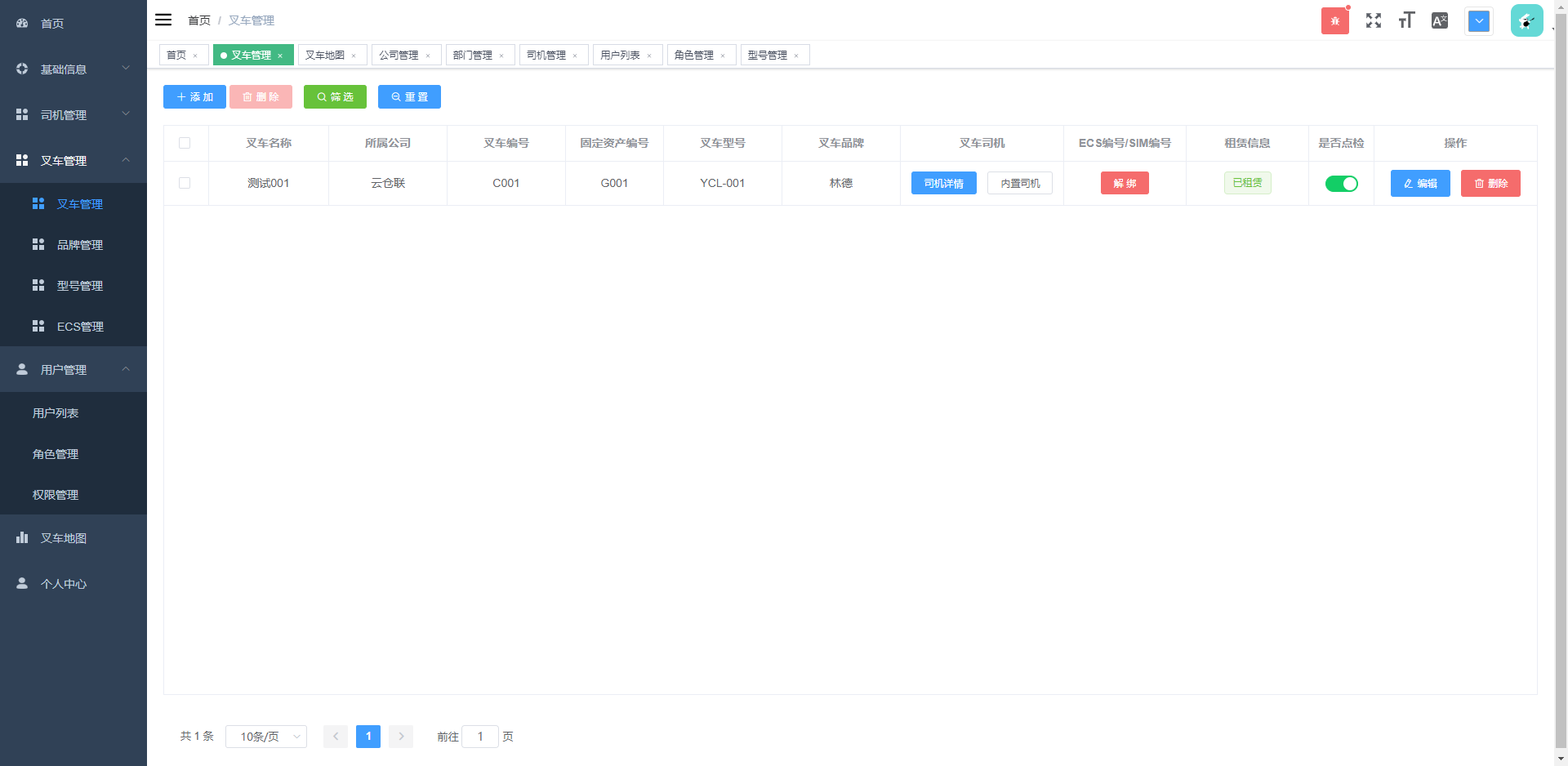Toggle fullscreen mode icon
Image resolution: width=1568 pixels, height=766 pixels.
1373,20
